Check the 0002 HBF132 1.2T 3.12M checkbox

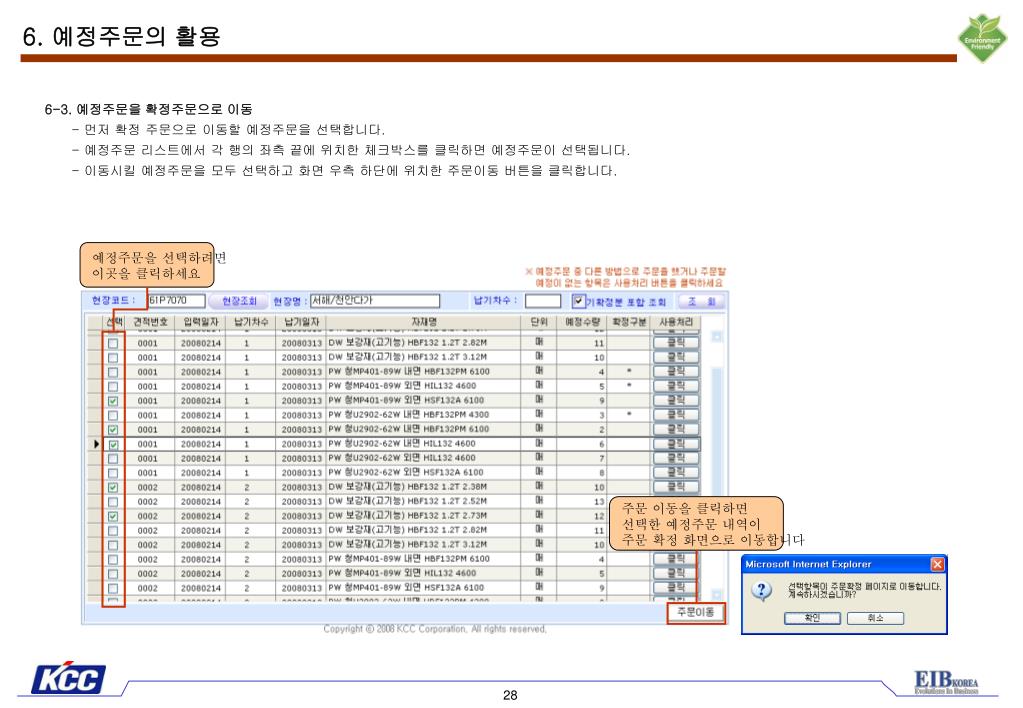click(x=113, y=545)
